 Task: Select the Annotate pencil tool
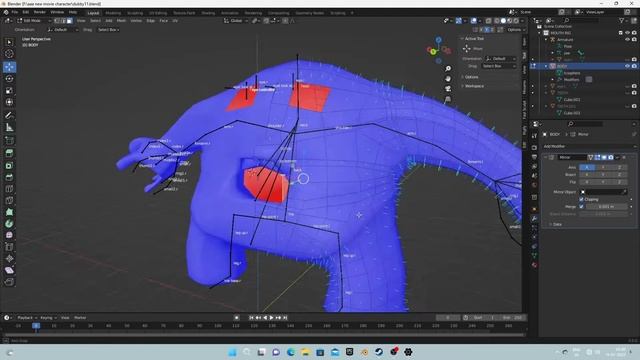(x=9, y=116)
